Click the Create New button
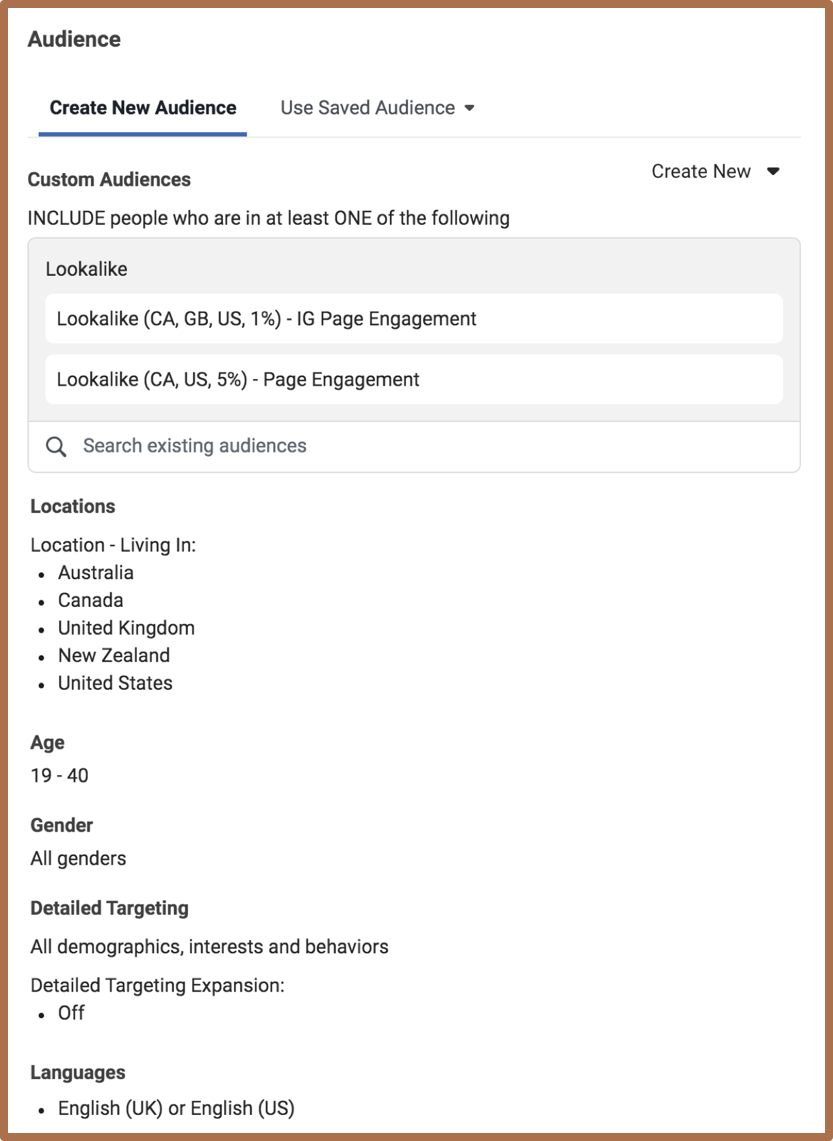 701,172
